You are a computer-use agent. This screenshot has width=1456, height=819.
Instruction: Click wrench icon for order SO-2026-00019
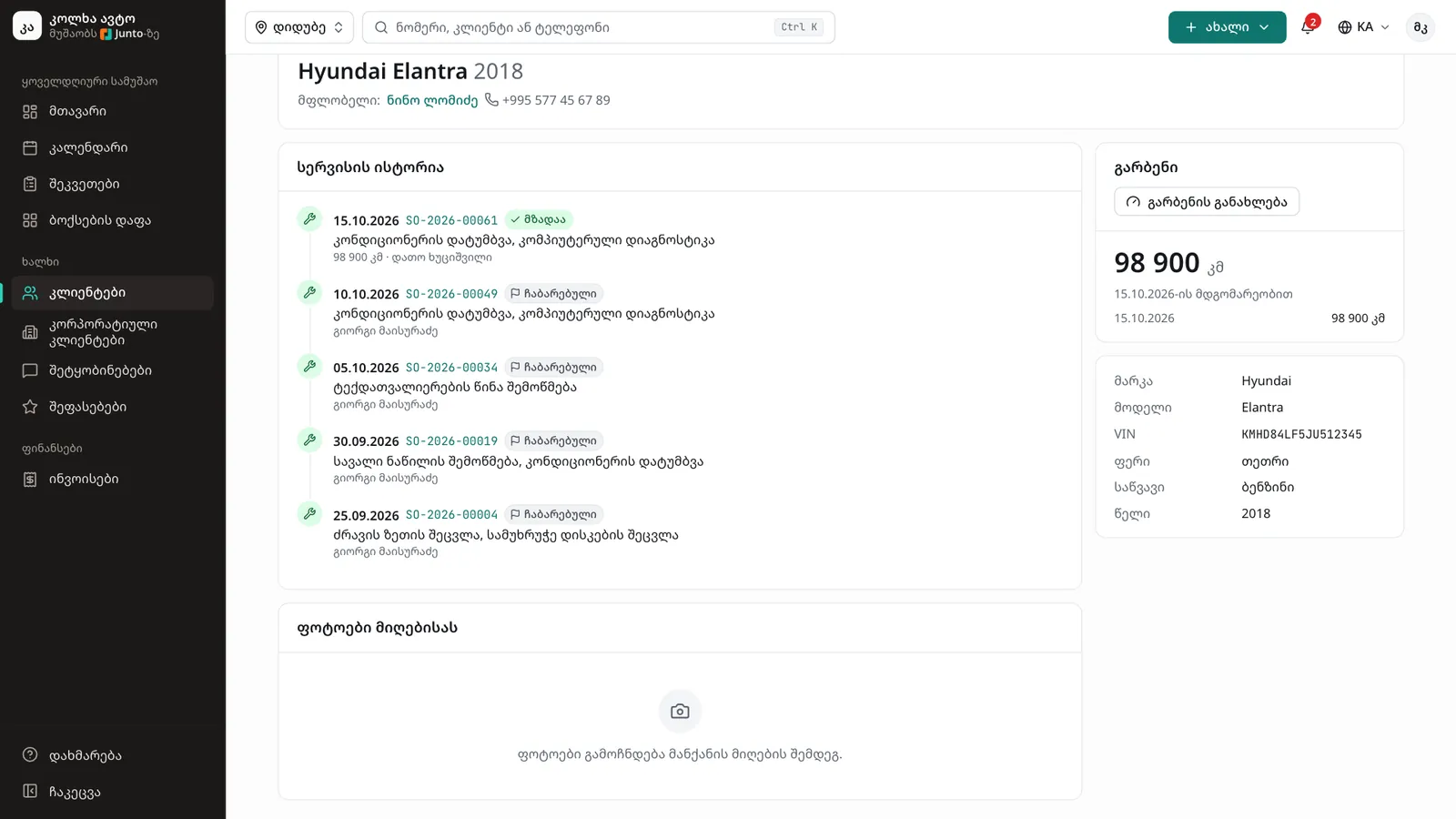[309, 440]
